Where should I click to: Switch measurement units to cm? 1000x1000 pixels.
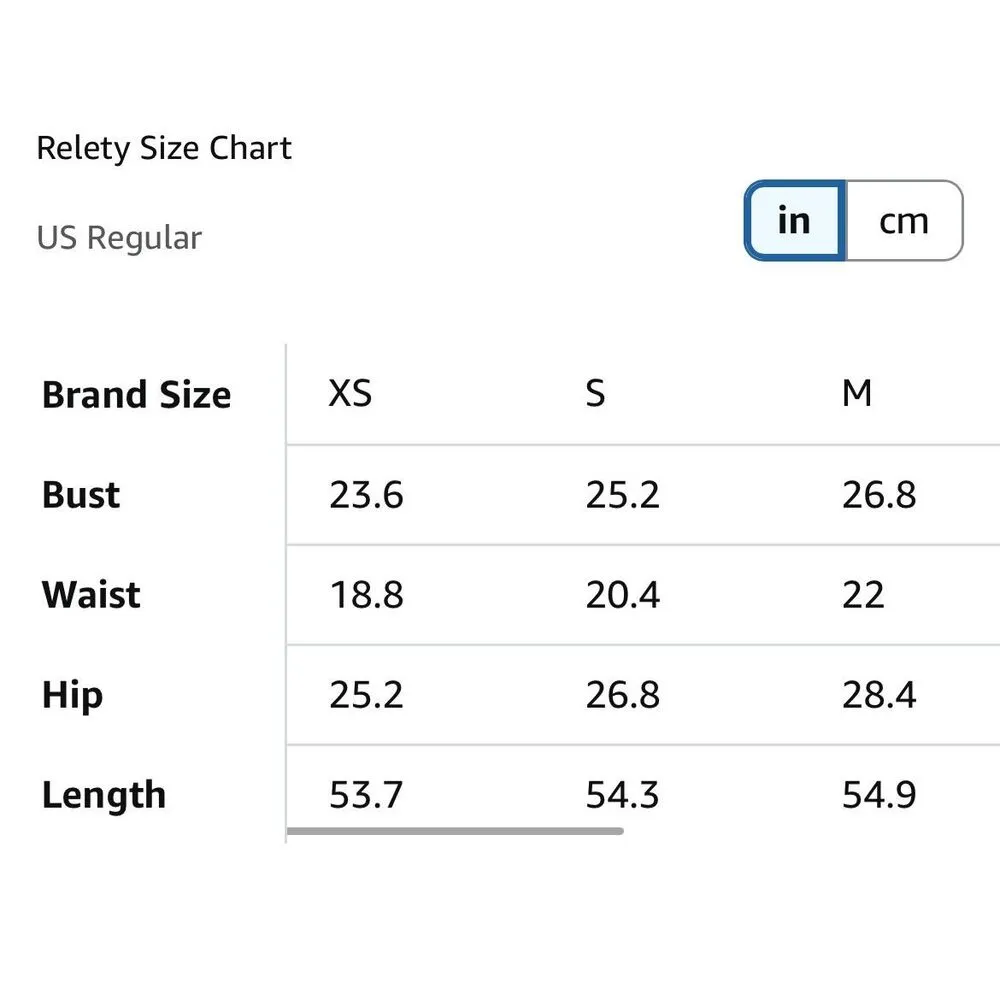[904, 221]
